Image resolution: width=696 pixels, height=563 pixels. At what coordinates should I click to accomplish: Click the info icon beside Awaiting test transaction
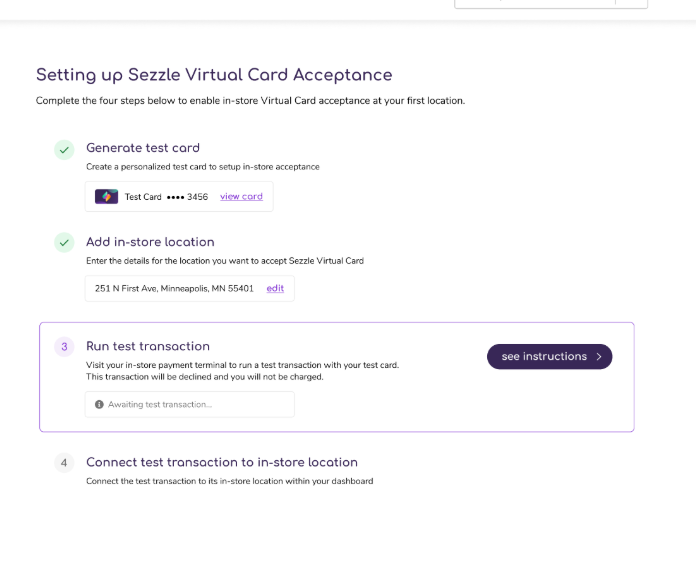[99, 405]
